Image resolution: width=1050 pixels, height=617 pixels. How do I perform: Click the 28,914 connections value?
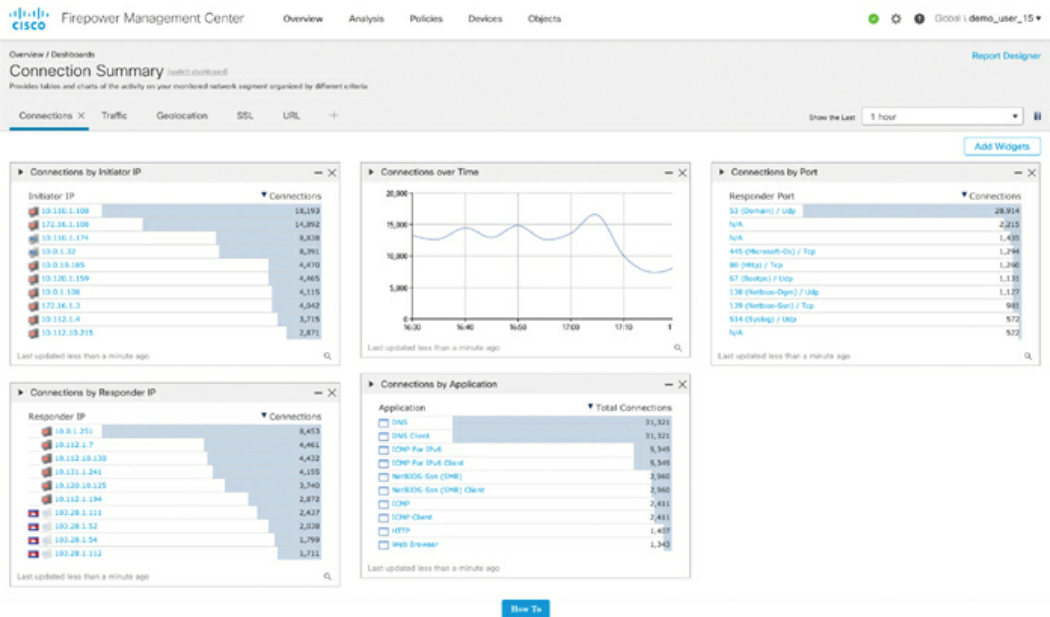[x=1007, y=210]
